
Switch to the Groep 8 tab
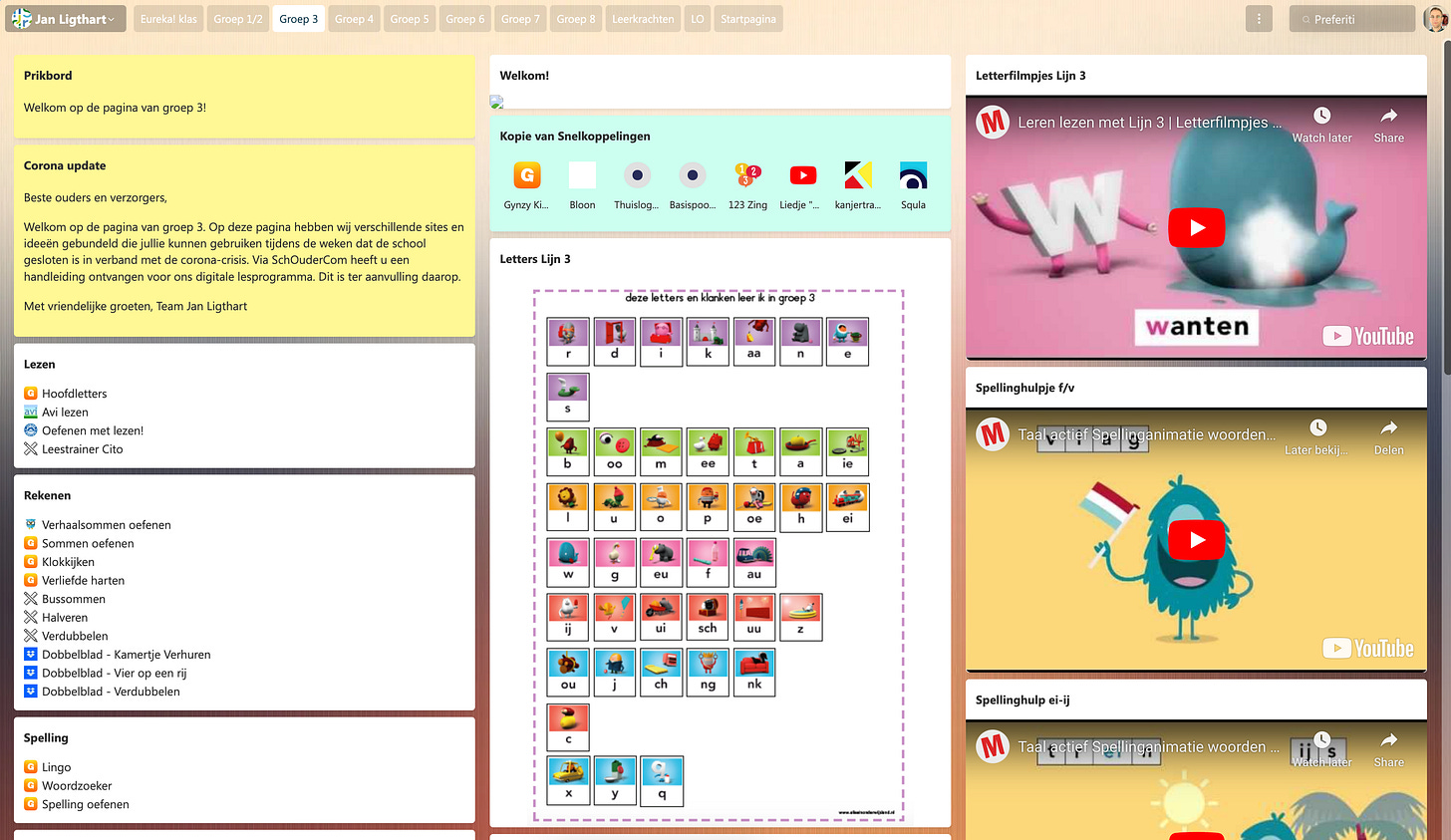(576, 19)
